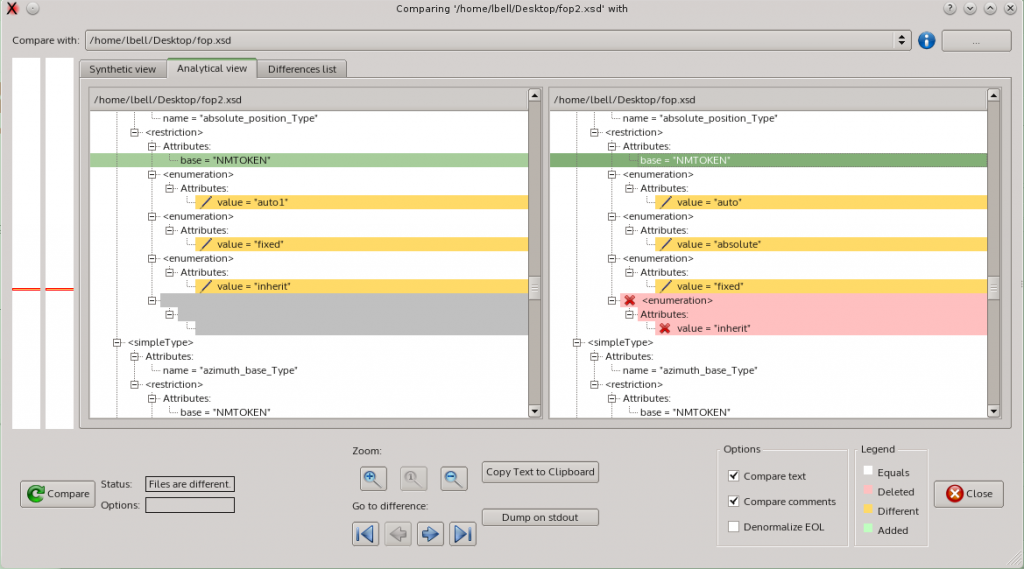Click the browse file button with ellipsis
The image size is (1024, 569).
click(x=976, y=41)
